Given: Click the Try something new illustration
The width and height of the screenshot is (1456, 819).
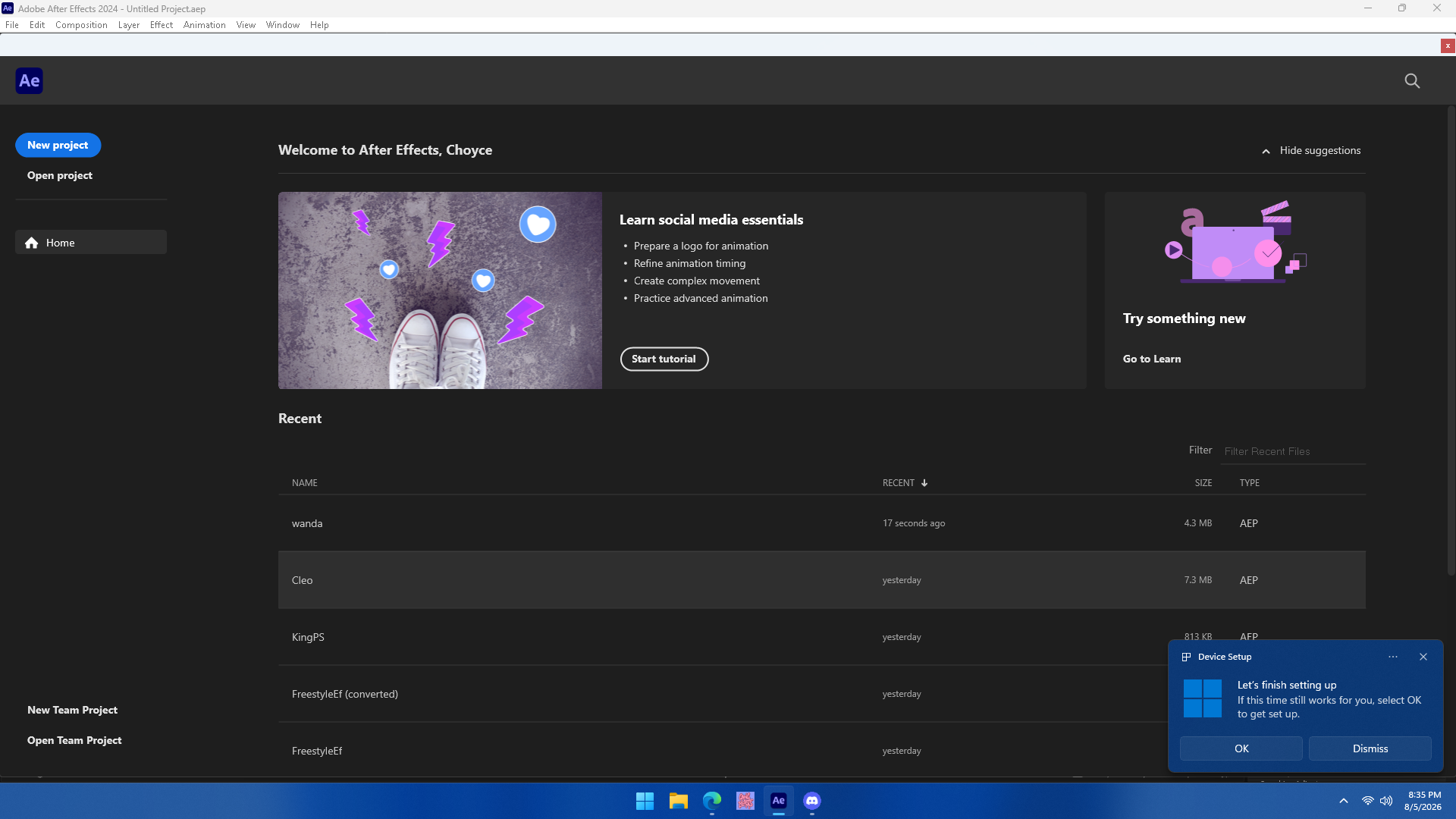Looking at the screenshot, I should pos(1235,243).
